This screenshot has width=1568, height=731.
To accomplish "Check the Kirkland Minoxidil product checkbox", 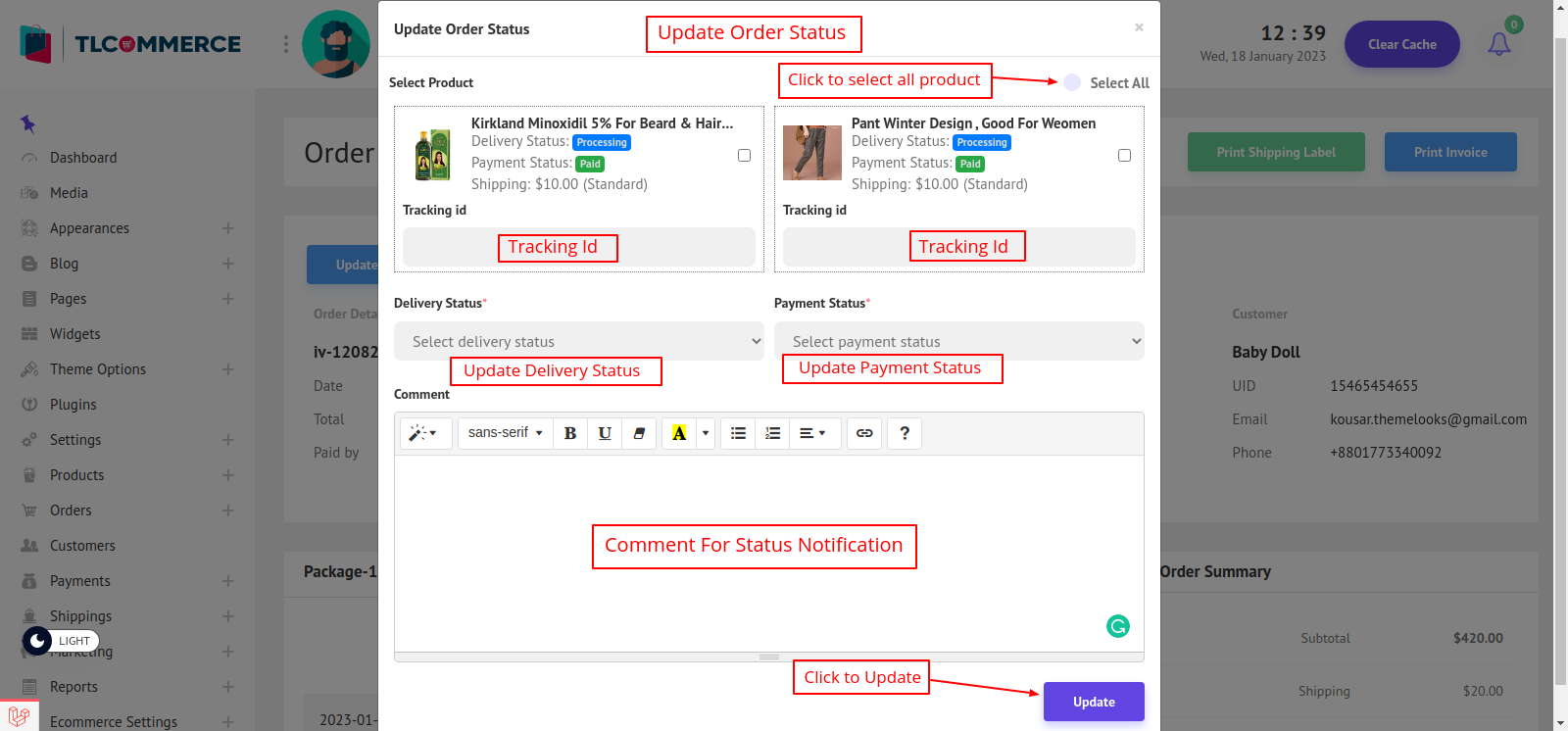I will [x=744, y=156].
